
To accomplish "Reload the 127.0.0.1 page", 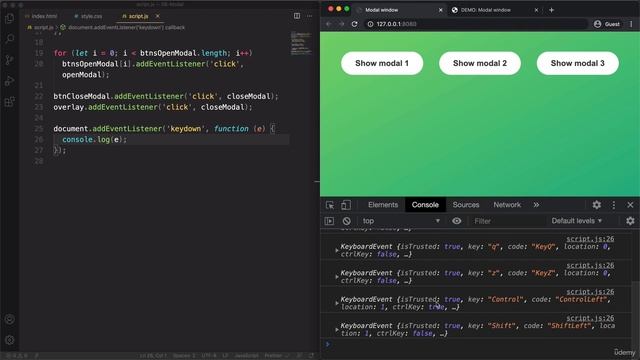I will 354,24.
